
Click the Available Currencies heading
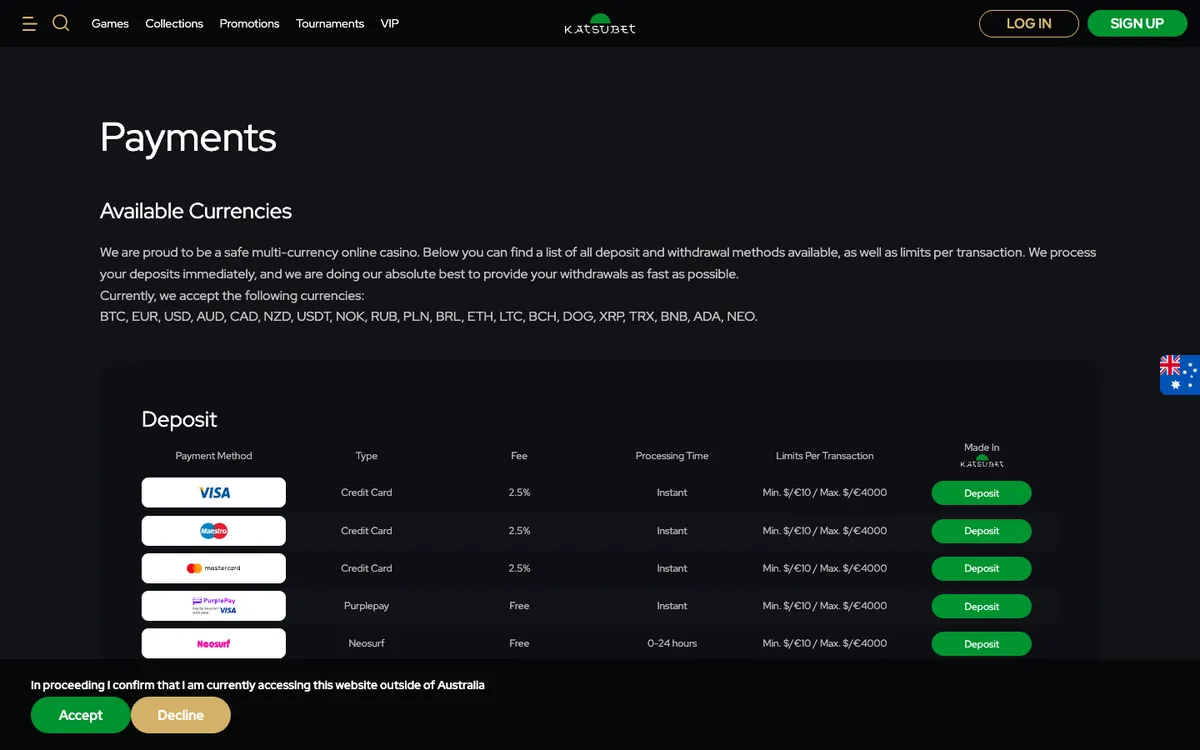coord(196,211)
